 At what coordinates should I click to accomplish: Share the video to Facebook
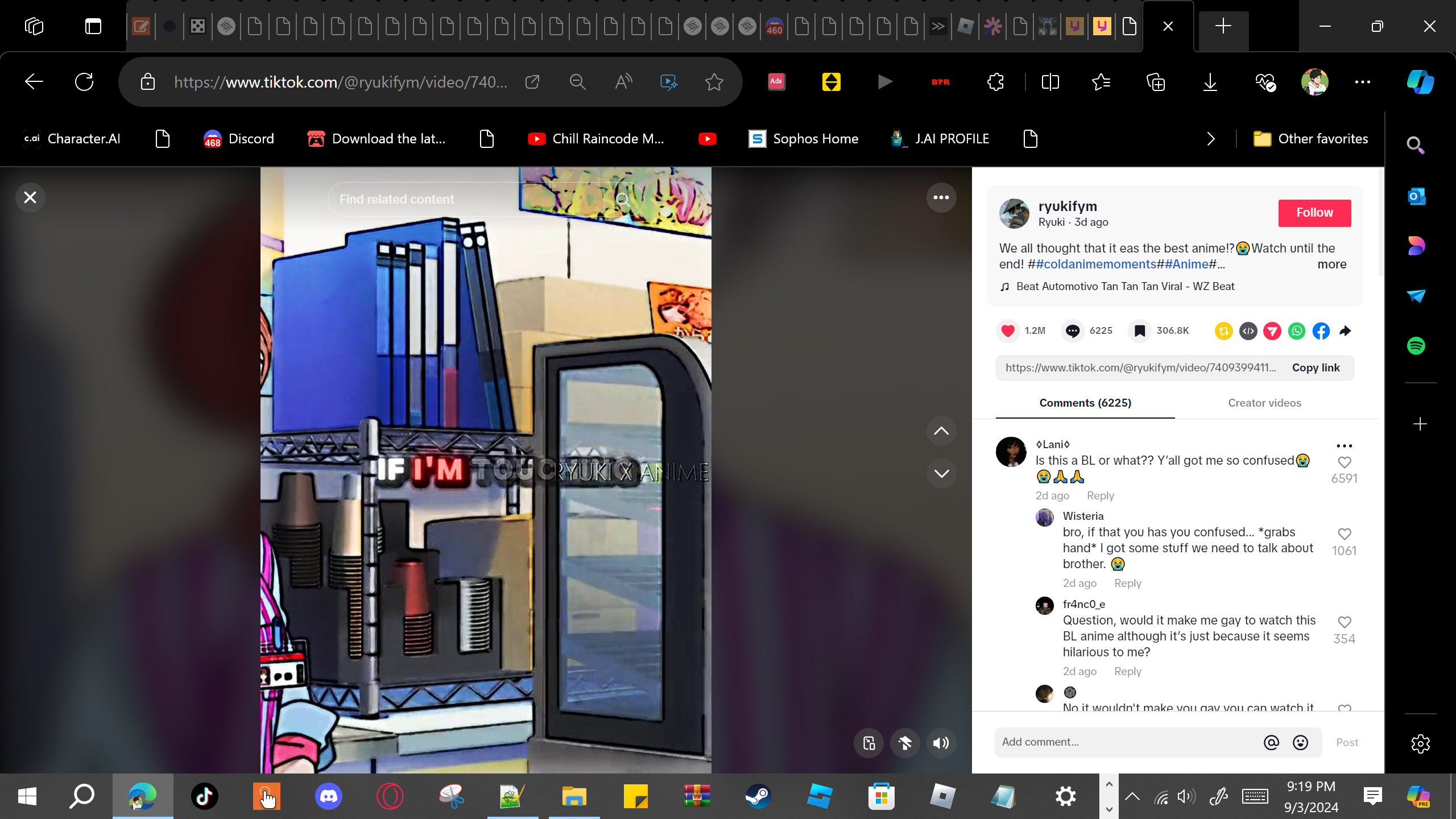[1321, 330]
